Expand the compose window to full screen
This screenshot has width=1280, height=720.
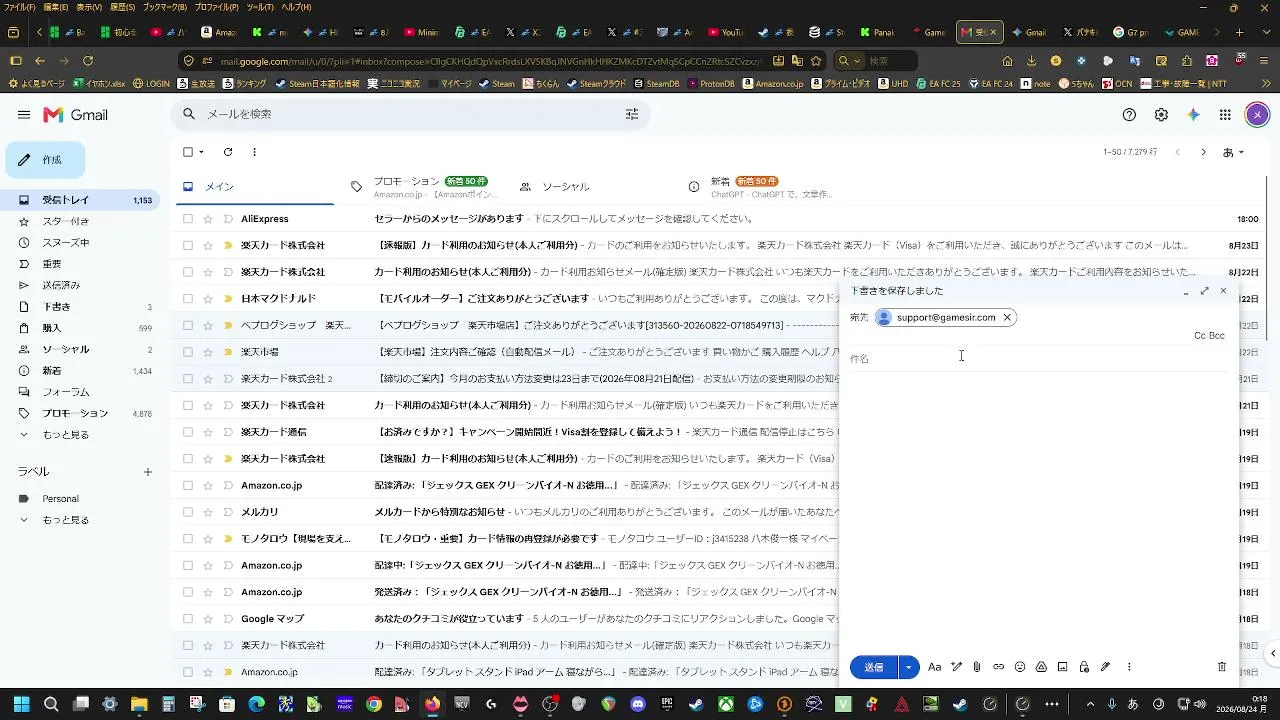pos(1204,291)
